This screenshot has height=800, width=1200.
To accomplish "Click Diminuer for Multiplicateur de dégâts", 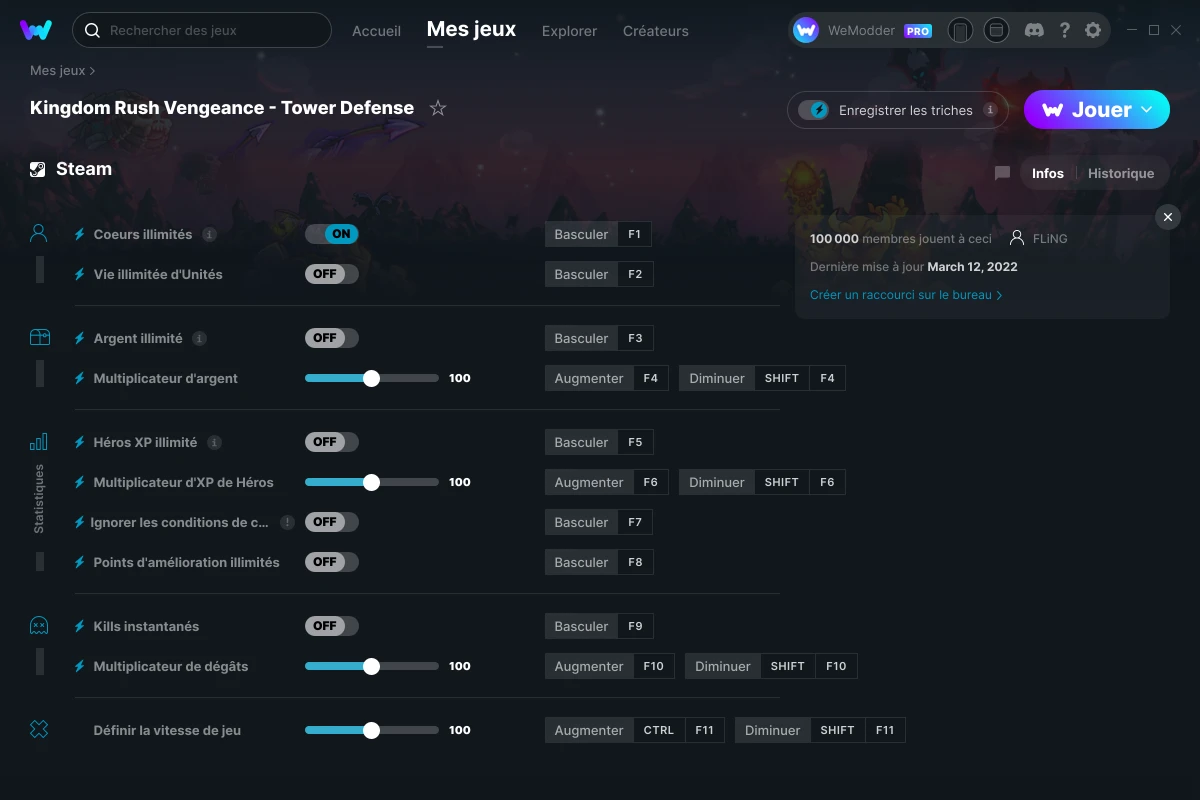I will coord(723,666).
